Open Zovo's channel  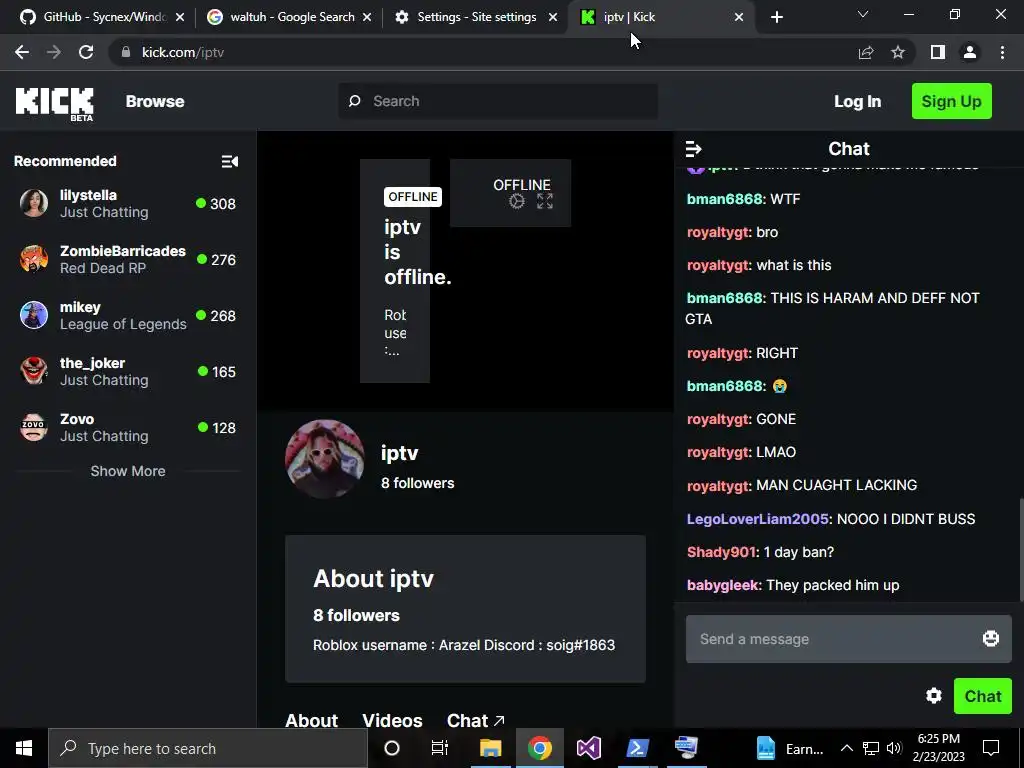click(127, 428)
